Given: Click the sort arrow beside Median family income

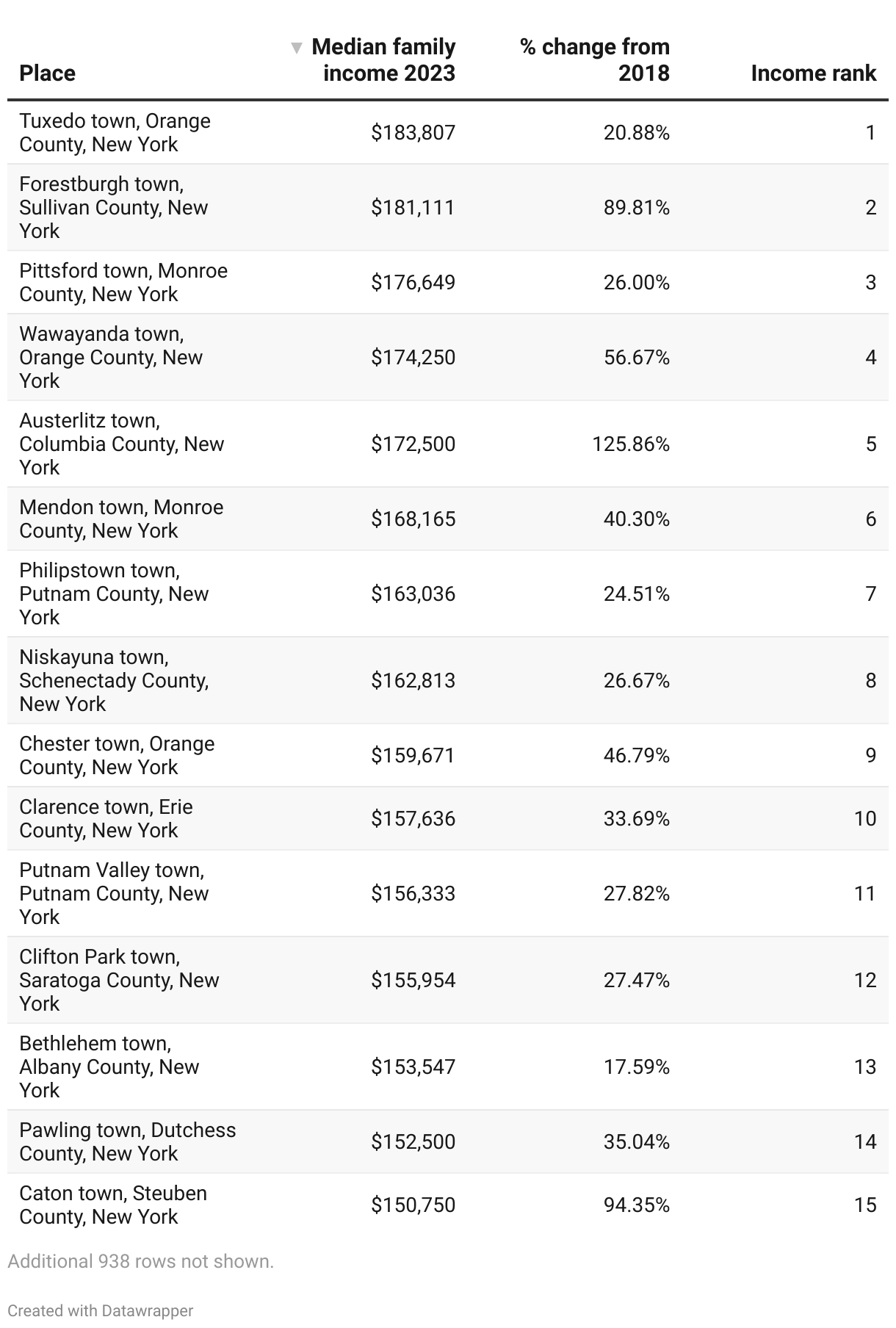Looking at the screenshot, I should [x=297, y=48].
